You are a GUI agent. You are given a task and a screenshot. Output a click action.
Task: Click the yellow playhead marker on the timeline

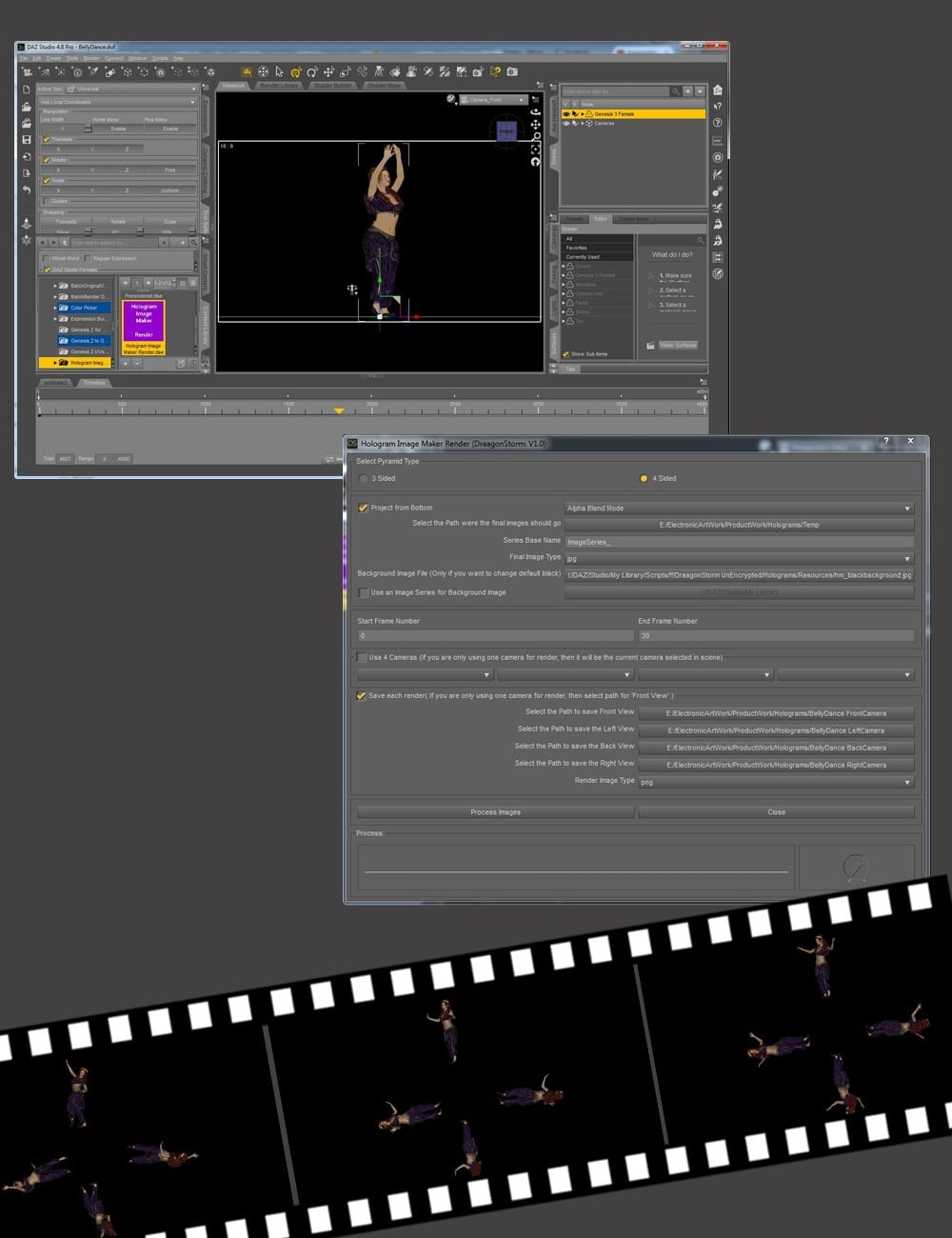point(341,411)
